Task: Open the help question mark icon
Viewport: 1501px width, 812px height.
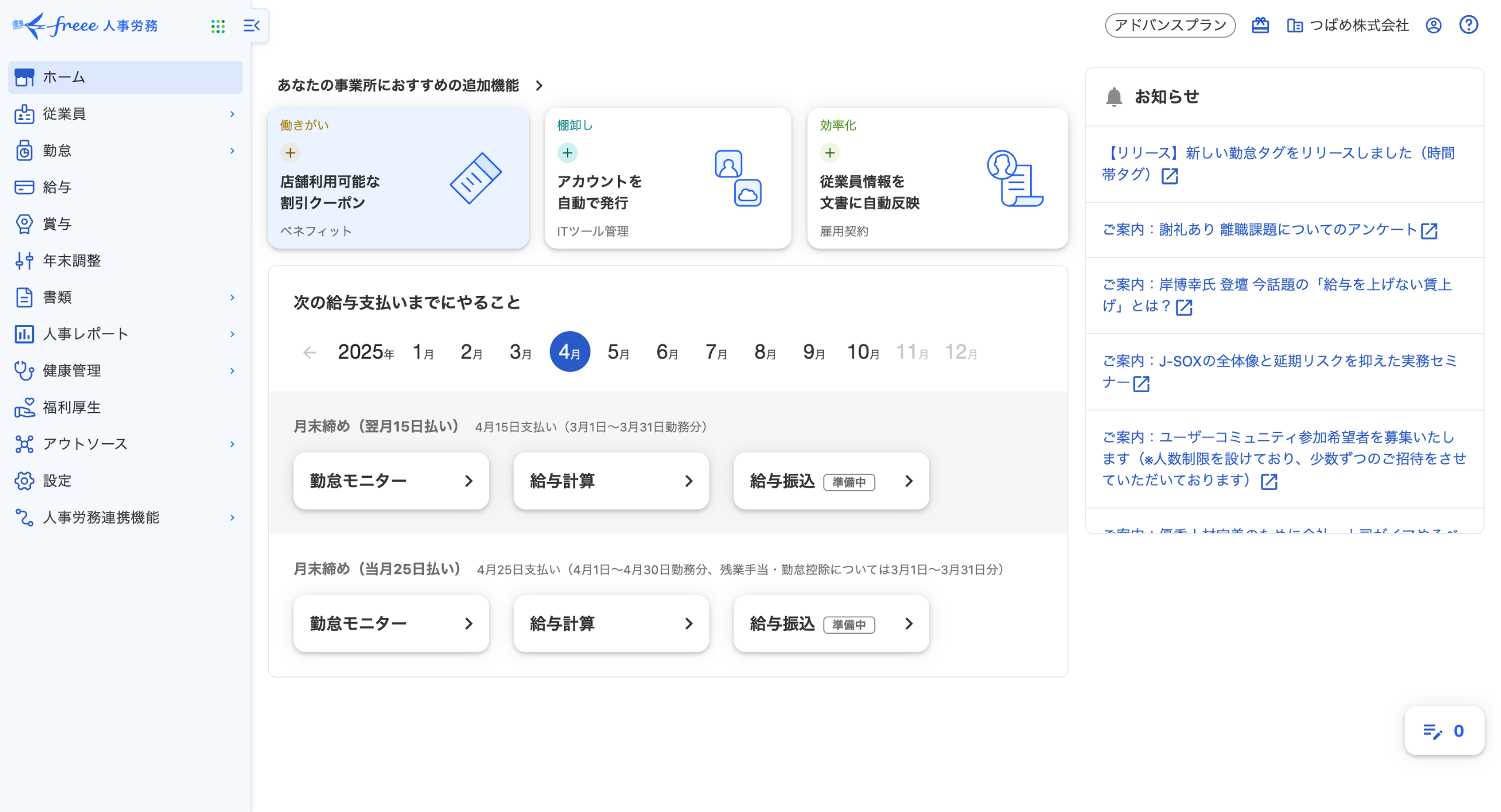Action: pyautogui.click(x=1468, y=25)
